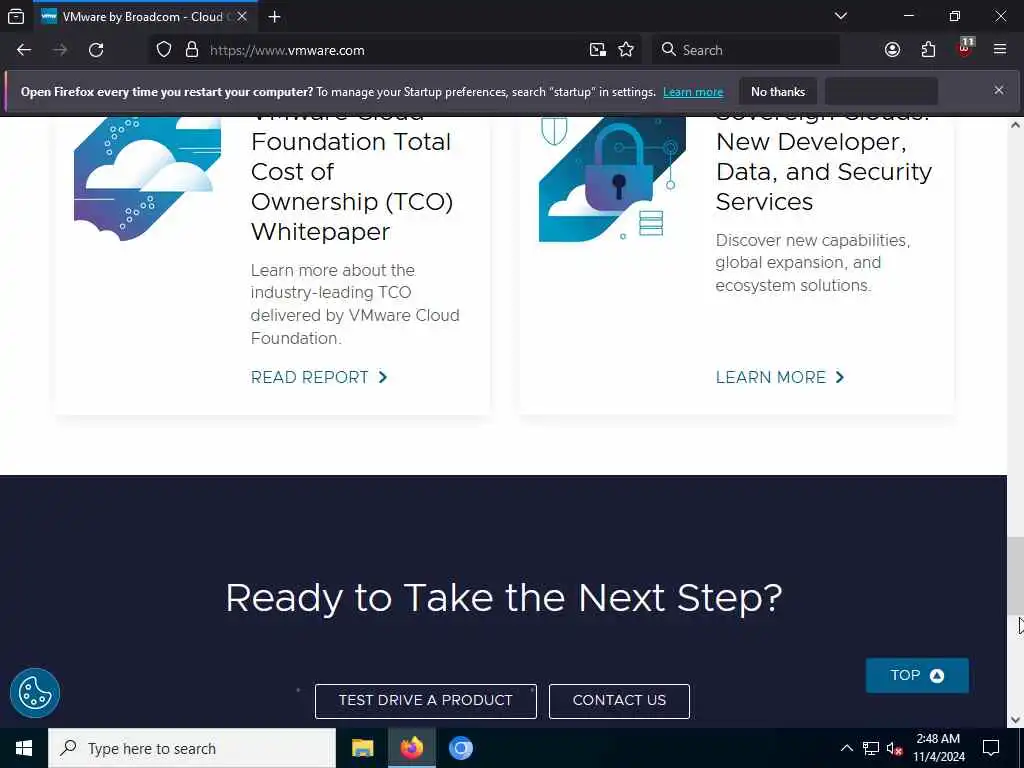Open the Firefox hamburger menu
The height and width of the screenshot is (768, 1024).
(x=1000, y=50)
